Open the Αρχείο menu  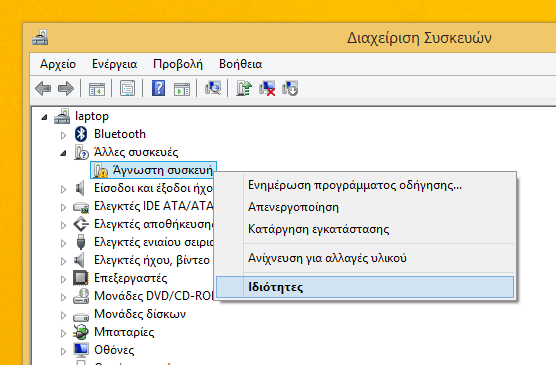(58, 64)
